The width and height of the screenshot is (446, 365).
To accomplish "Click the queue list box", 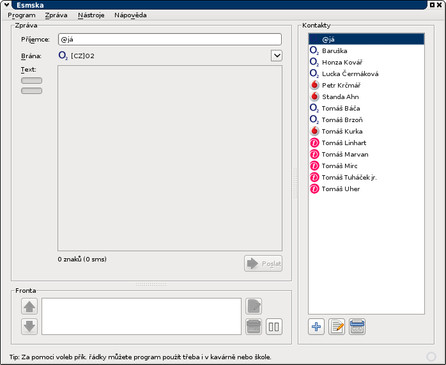I will click(x=141, y=316).
